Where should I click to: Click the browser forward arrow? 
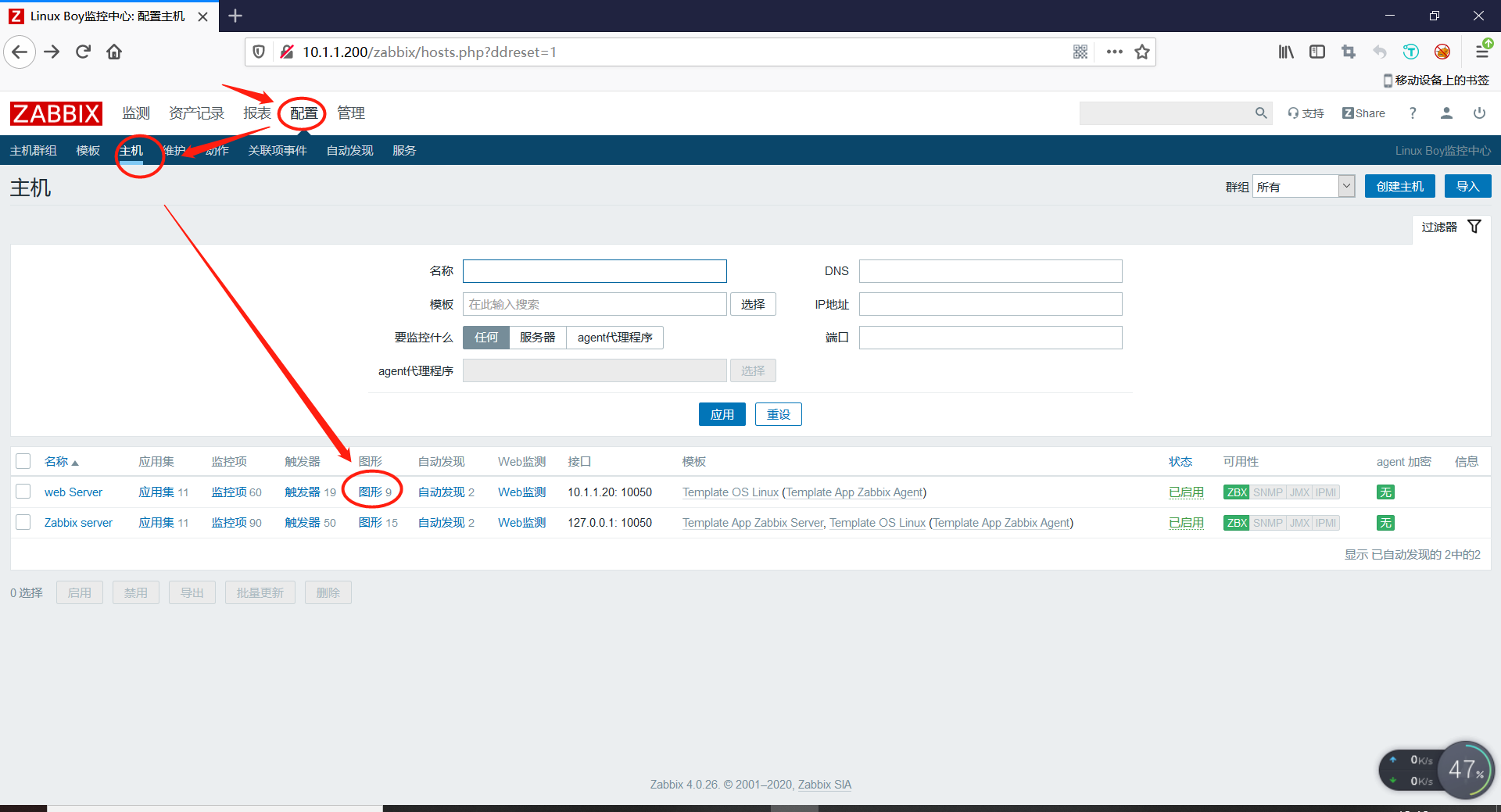(52, 52)
